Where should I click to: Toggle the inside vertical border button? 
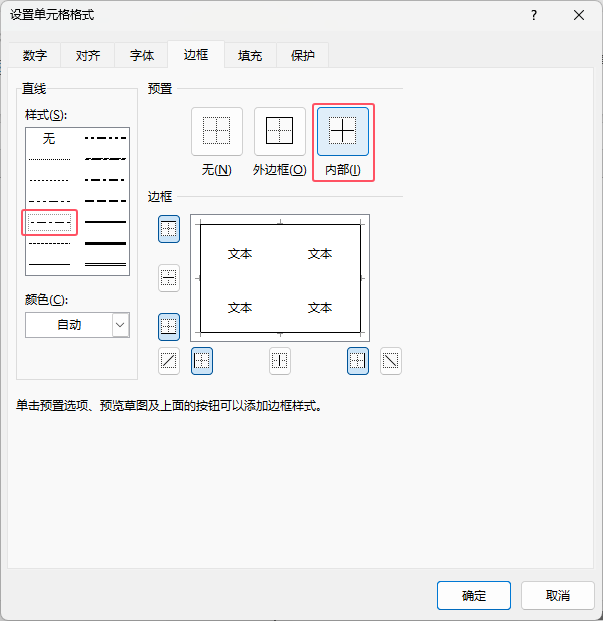pyautogui.click(x=280, y=361)
